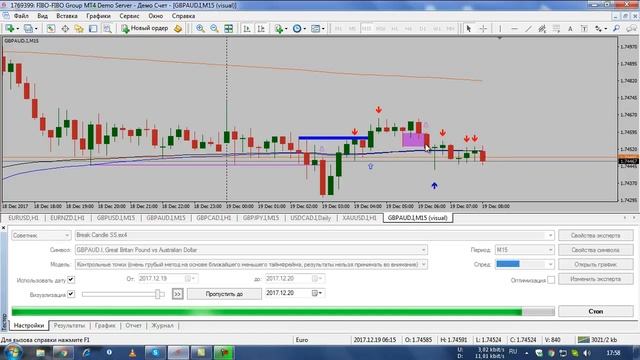Click the Стоп button
The height and width of the screenshot is (360, 640).
[596, 311]
